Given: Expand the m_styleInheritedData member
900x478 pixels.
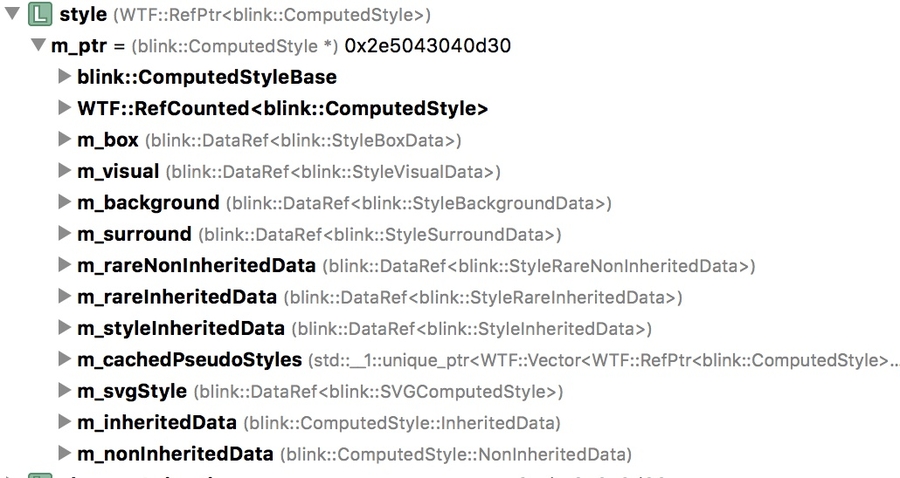Looking at the screenshot, I should (65, 328).
